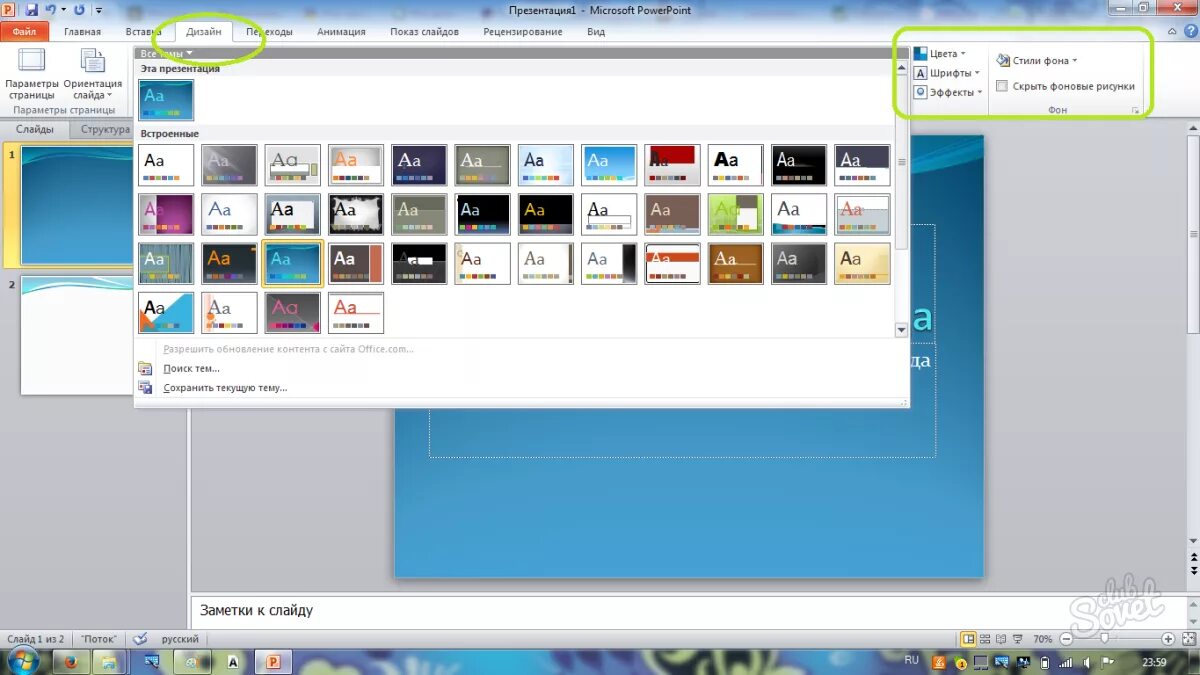Switch to the Показ слайдов tab

tap(424, 32)
